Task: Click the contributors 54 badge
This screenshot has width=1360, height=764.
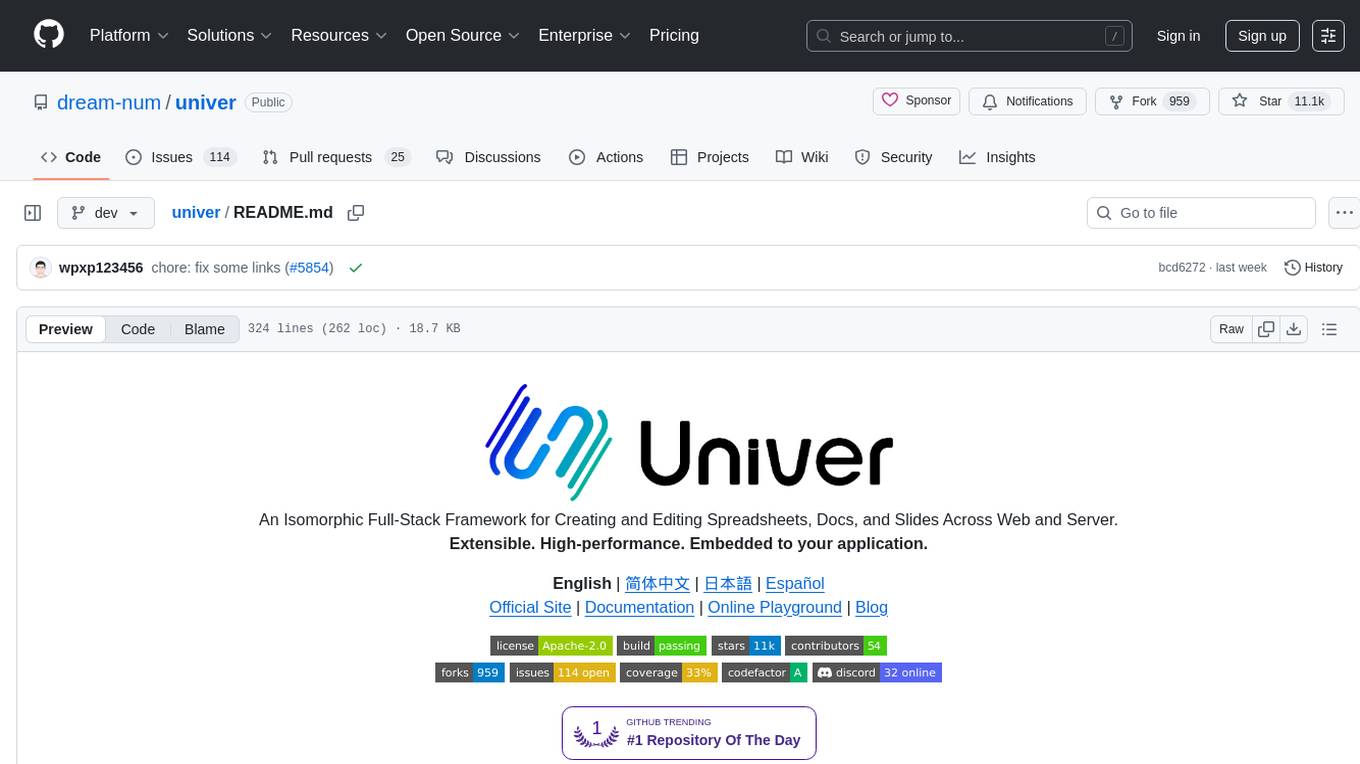Action: tap(836, 646)
